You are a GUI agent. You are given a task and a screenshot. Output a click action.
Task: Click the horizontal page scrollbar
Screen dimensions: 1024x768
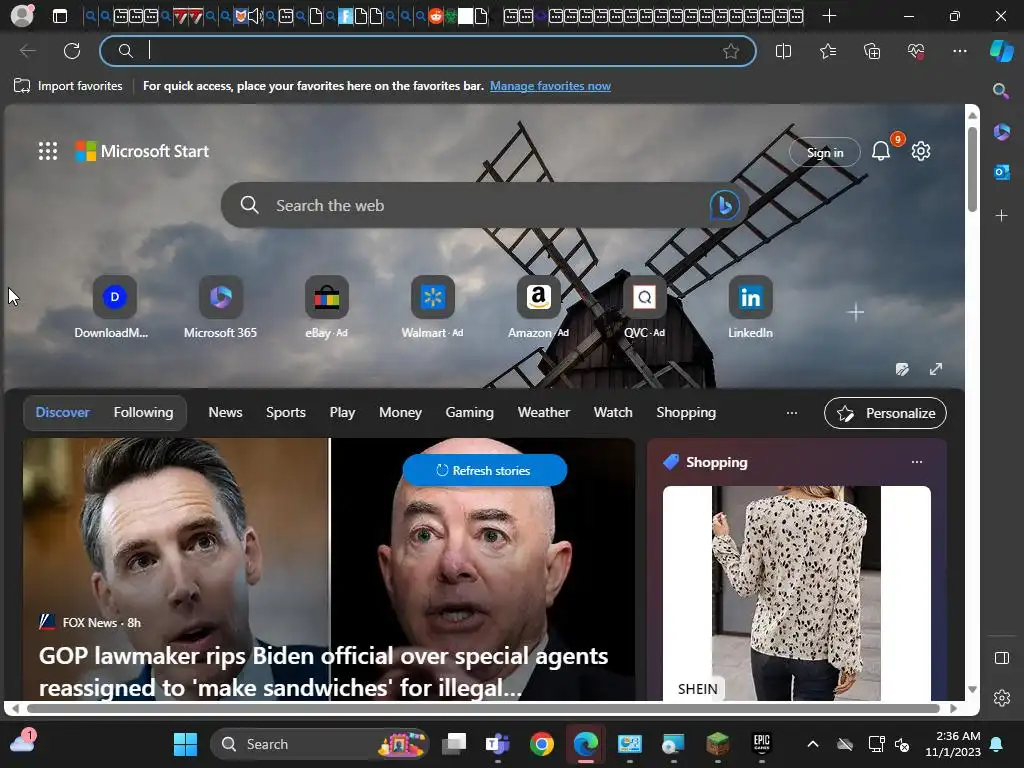pyautogui.click(x=484, y=709)
